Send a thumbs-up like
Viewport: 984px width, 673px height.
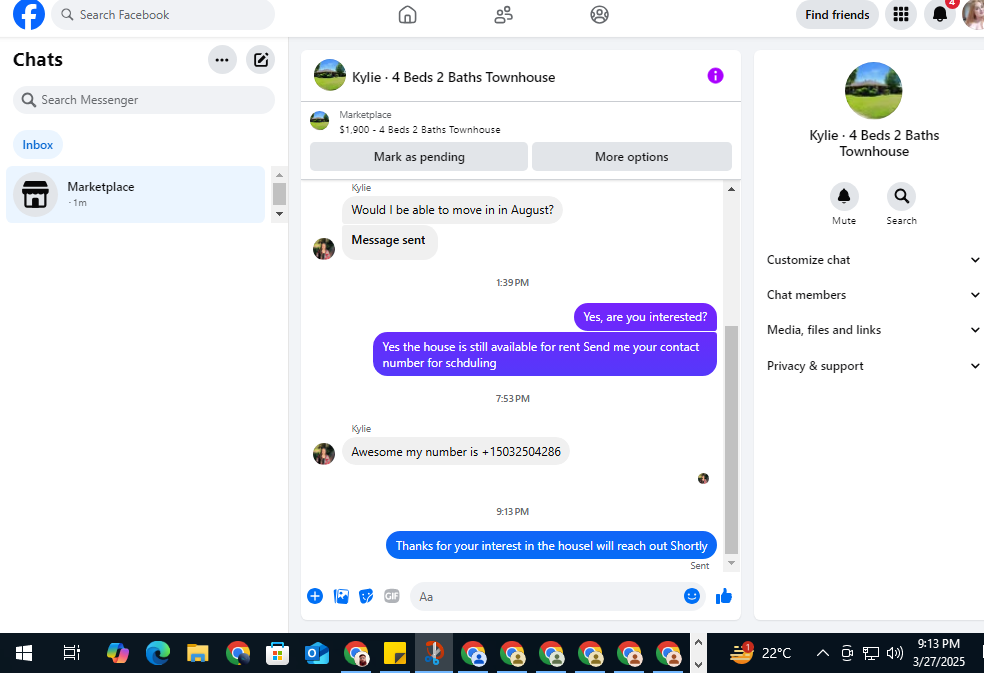coord(724,596)
